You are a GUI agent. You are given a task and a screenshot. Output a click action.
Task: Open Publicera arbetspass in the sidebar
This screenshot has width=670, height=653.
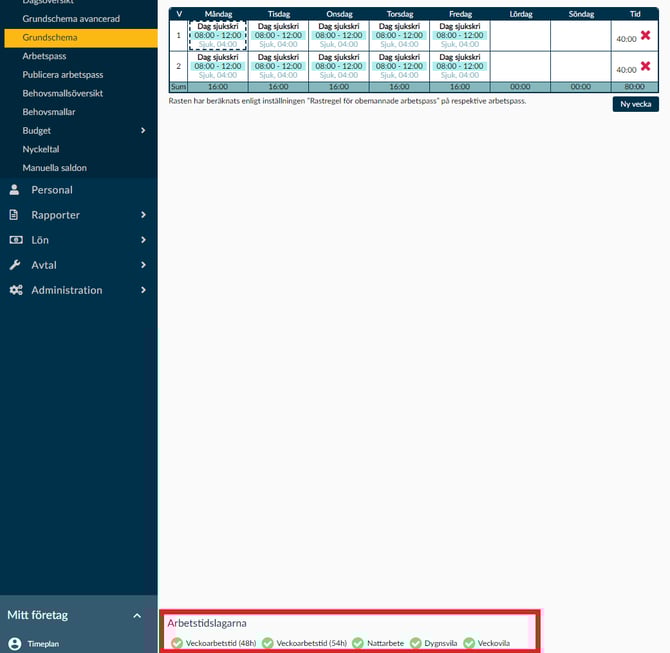(62, 75)
